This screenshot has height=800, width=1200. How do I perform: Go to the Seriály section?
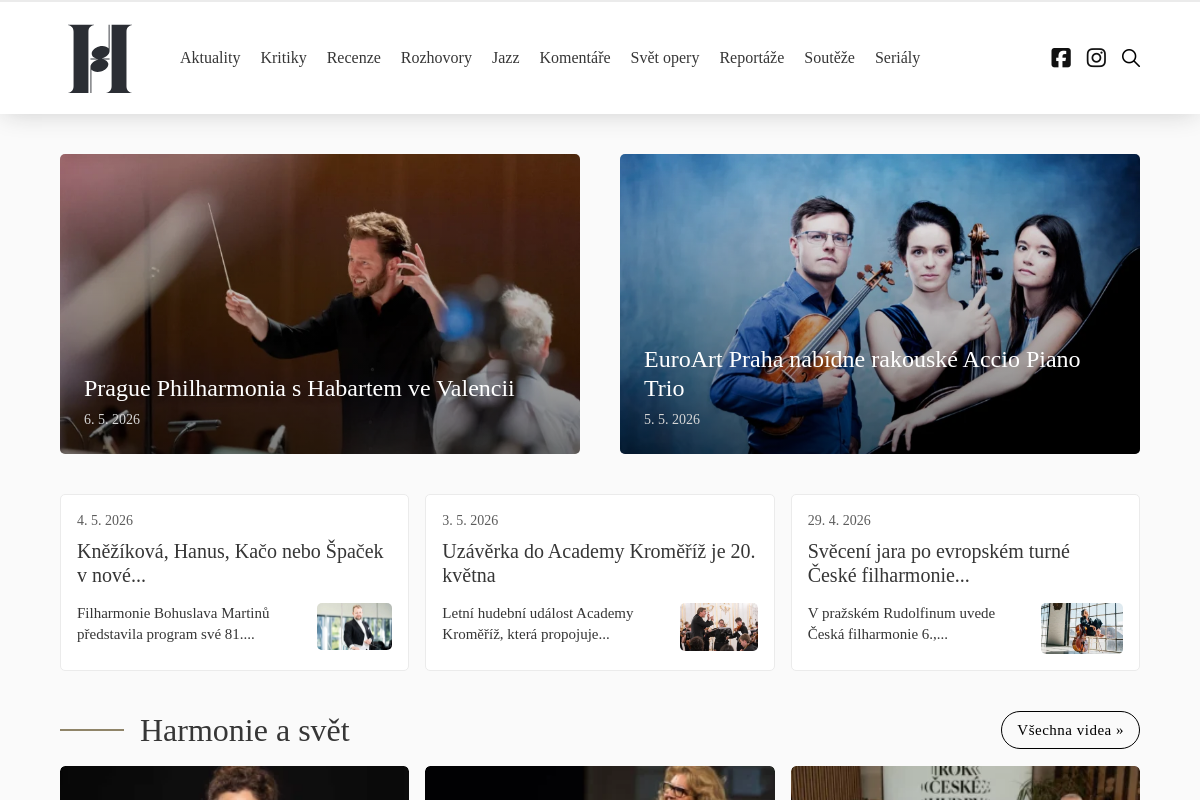[897, 58]
